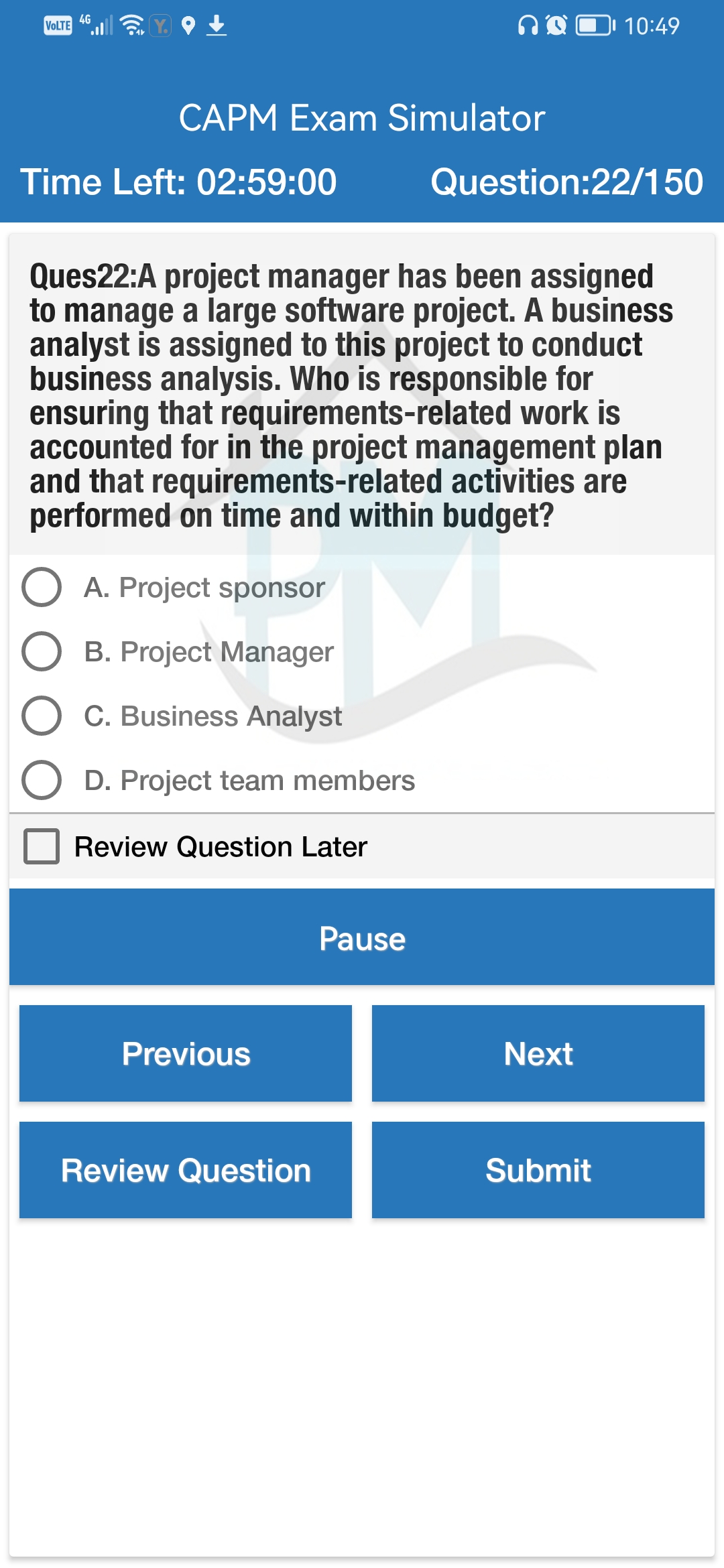Check the Review Question Later box
This screenshot has height=1568, width=724.
42,846
